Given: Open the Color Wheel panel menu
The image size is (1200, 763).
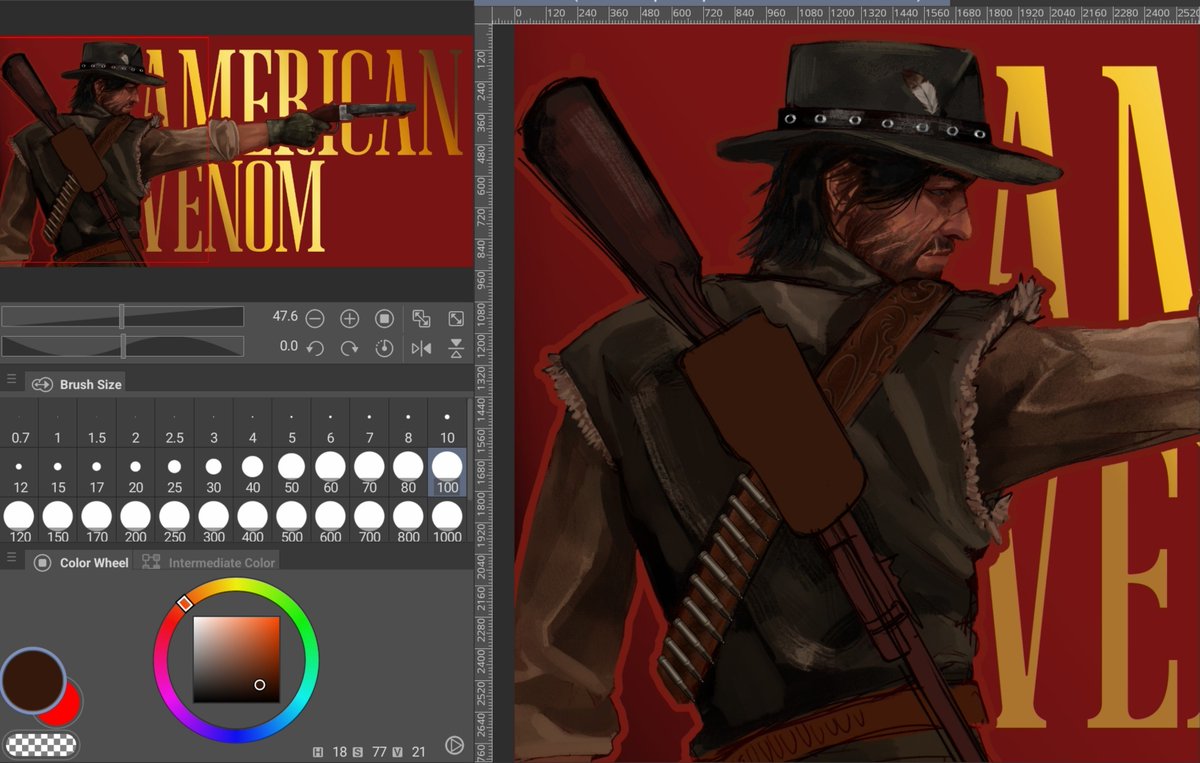Looking at the screenshot, I should point(12,556).
